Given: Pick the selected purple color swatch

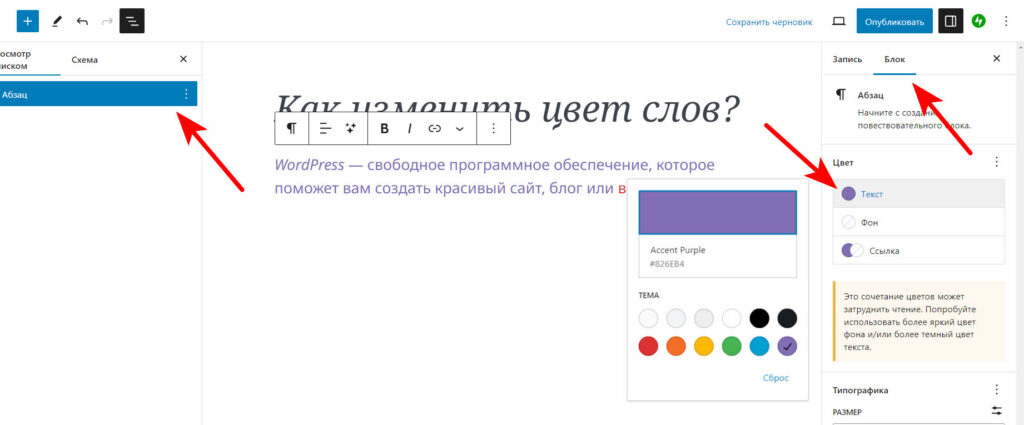Looking at the screenshot, I should 788,347.
